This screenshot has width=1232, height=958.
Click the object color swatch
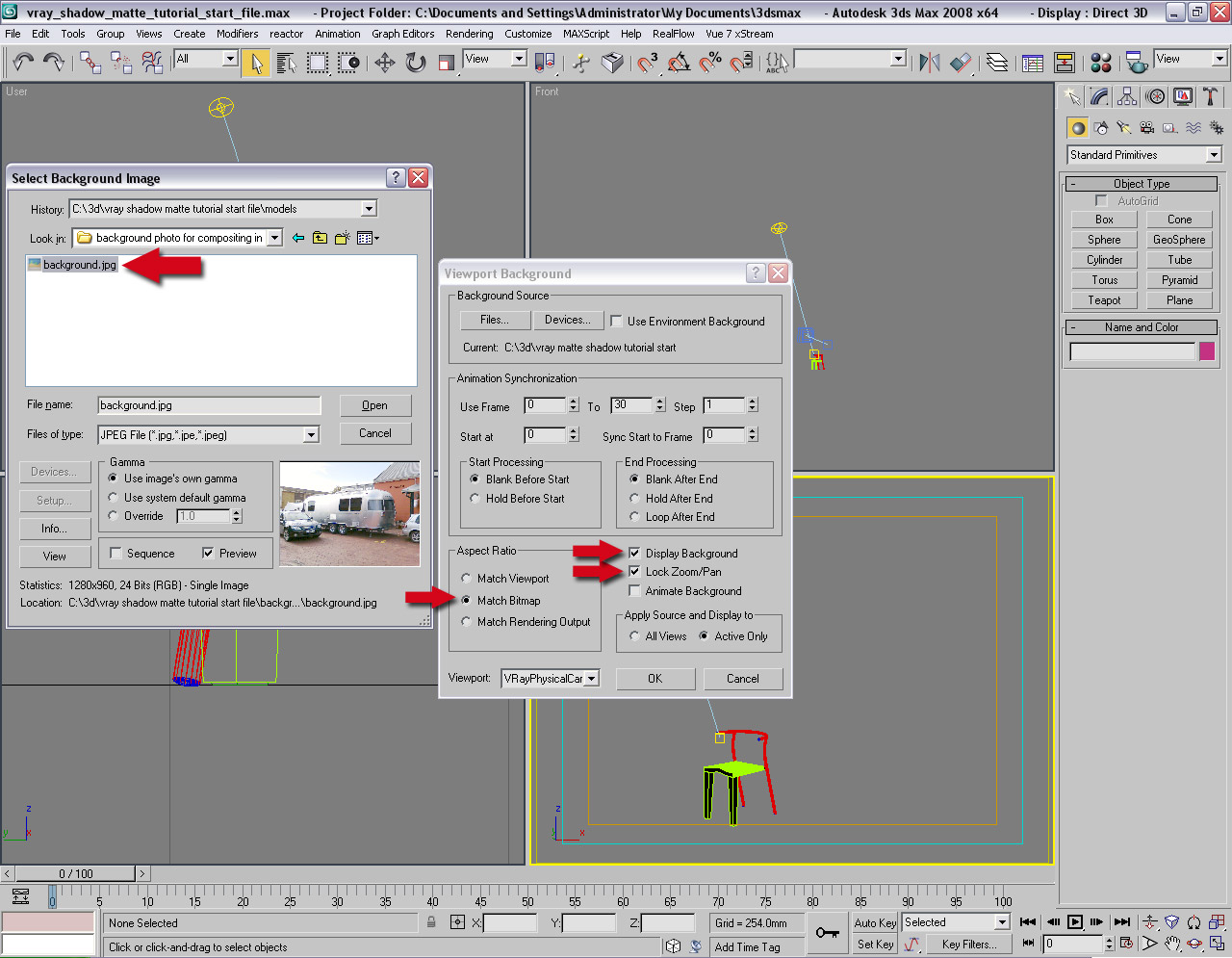tap(1209, 351)
